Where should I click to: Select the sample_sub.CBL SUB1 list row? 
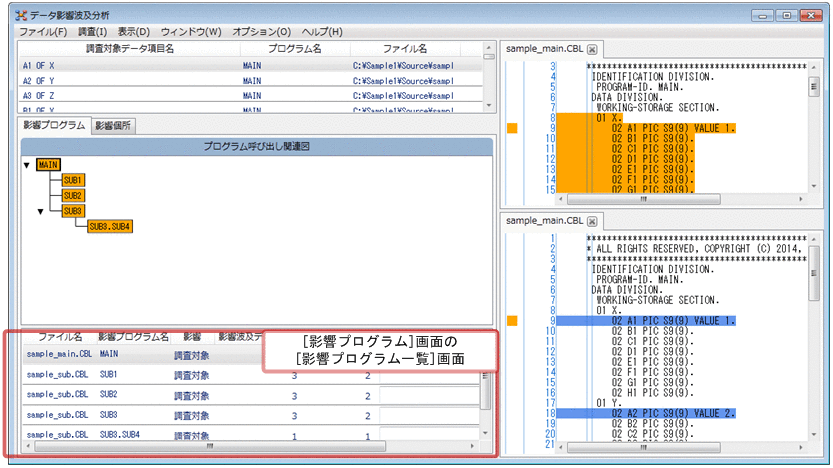point(252,375)
